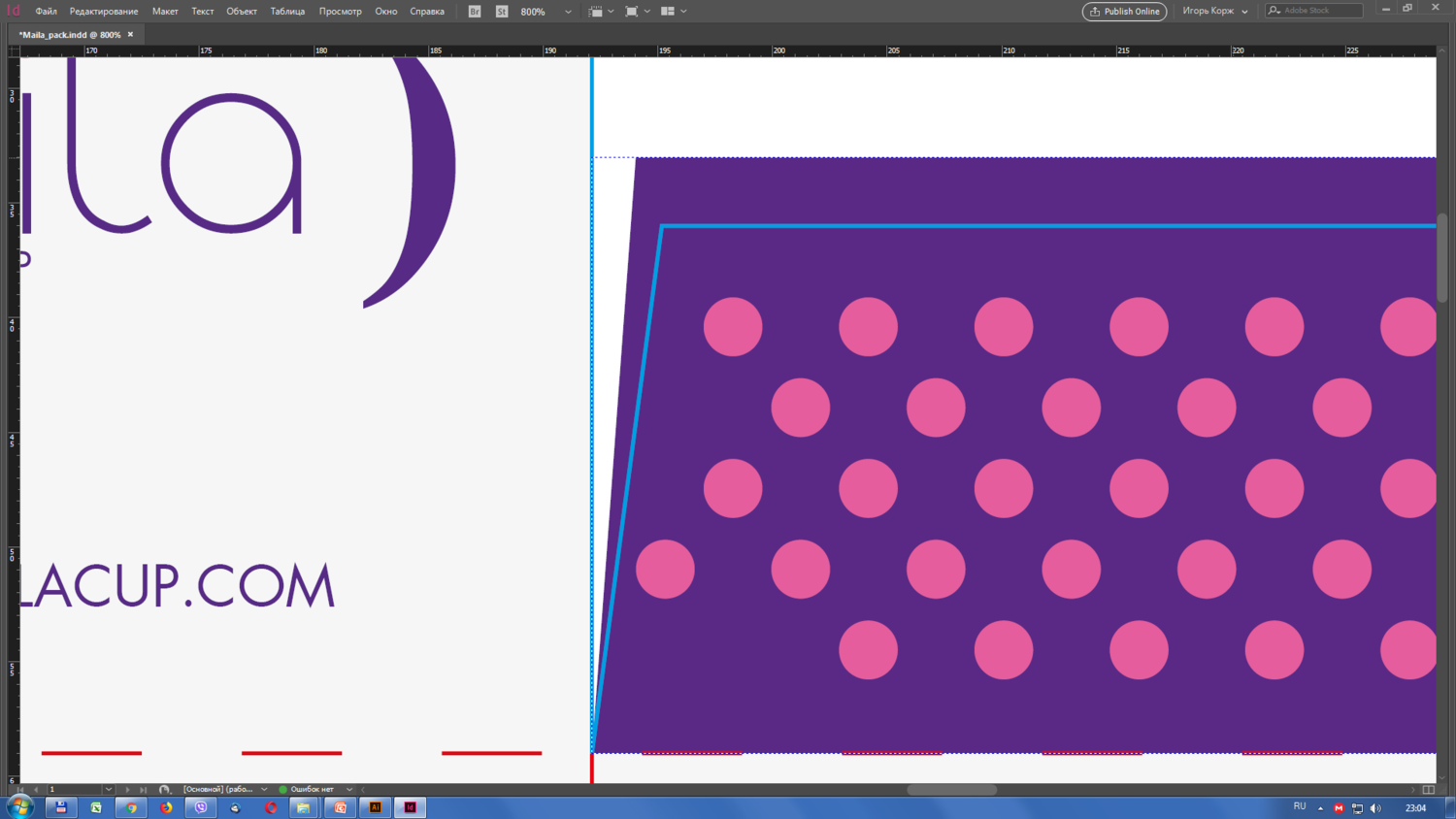Click the RU language indicator
The height and width of the screenshot is (819, 1456).
click(x=1300, y=806)
